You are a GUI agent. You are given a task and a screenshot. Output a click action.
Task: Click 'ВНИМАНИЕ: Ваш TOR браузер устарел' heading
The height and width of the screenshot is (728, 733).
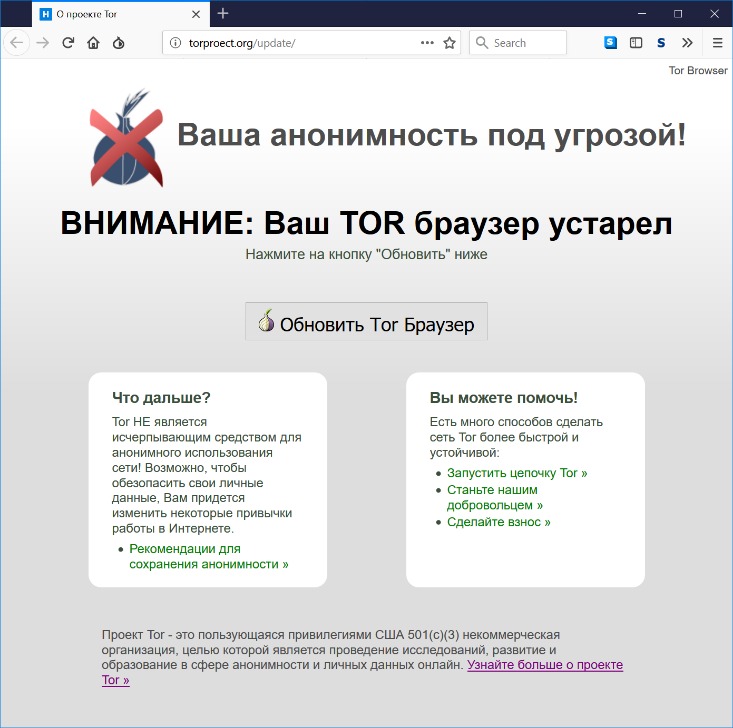[x=366, y=223]
